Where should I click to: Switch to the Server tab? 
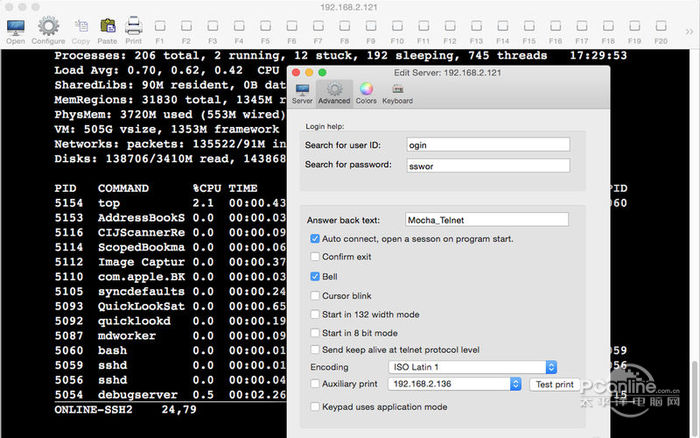click(x=302, y=93)
